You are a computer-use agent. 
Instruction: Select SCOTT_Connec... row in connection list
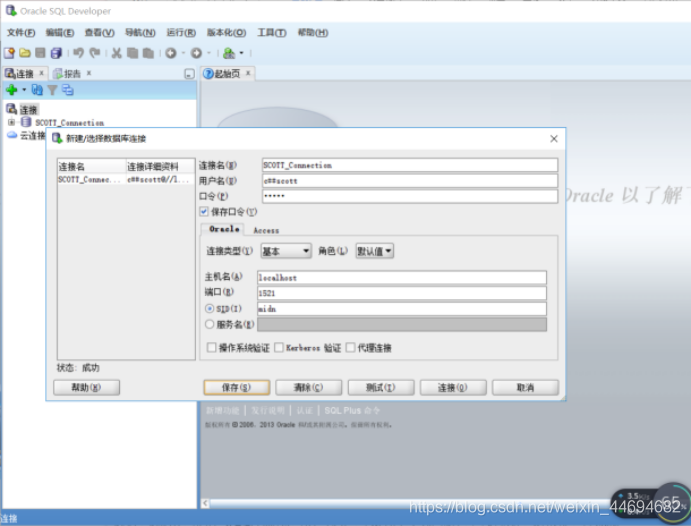[126, 180]
